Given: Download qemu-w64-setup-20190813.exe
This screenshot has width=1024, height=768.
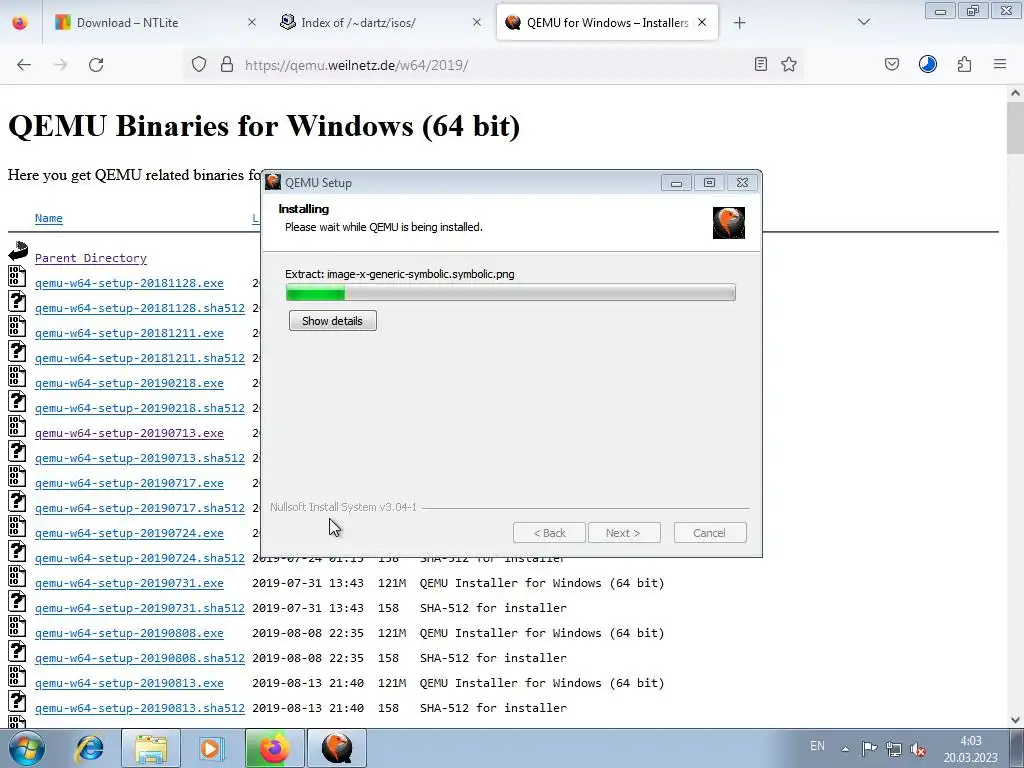Looking at the screenshot, I should [x=129, y=683].
